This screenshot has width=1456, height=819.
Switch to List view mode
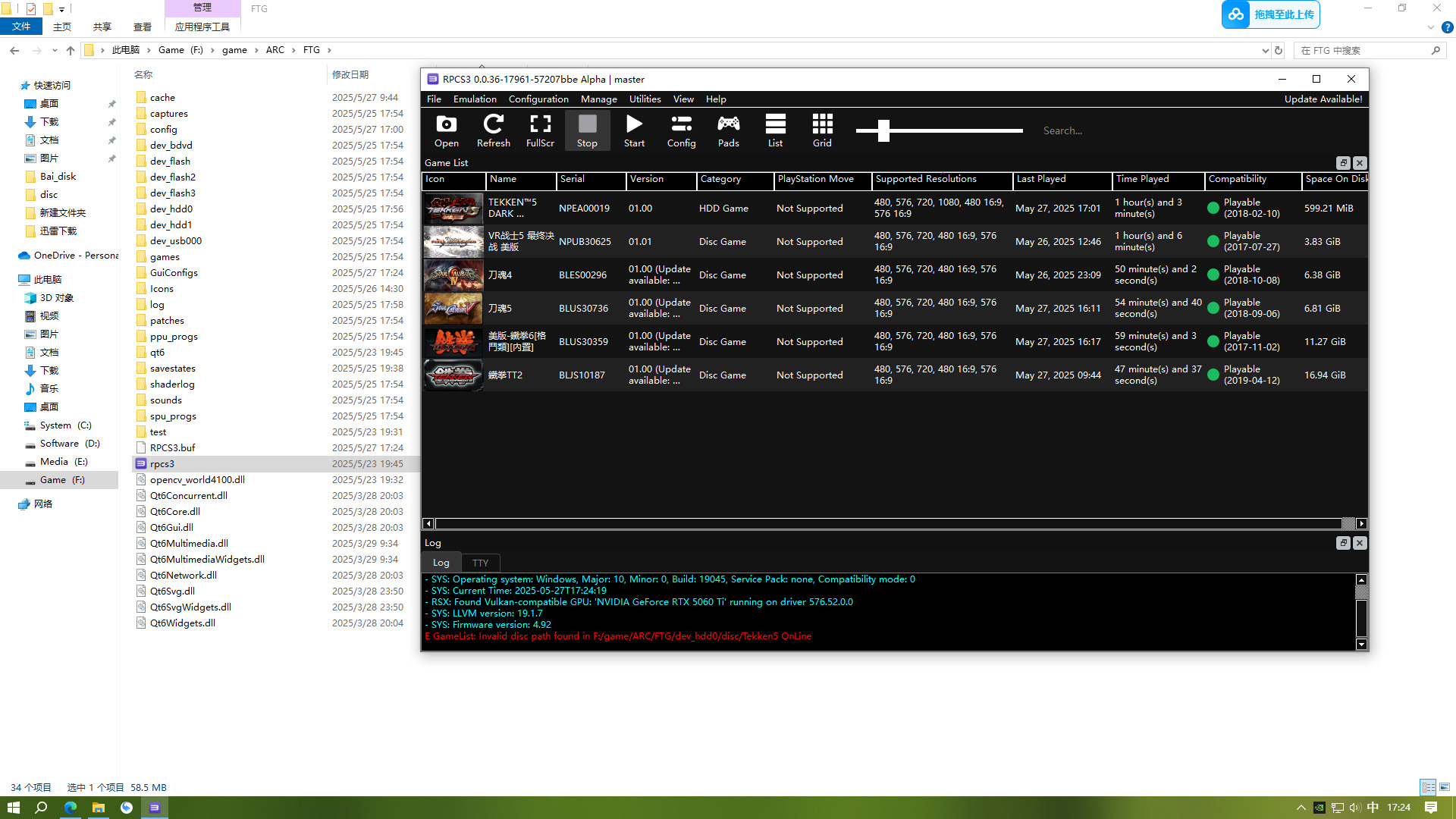[775, 130]
